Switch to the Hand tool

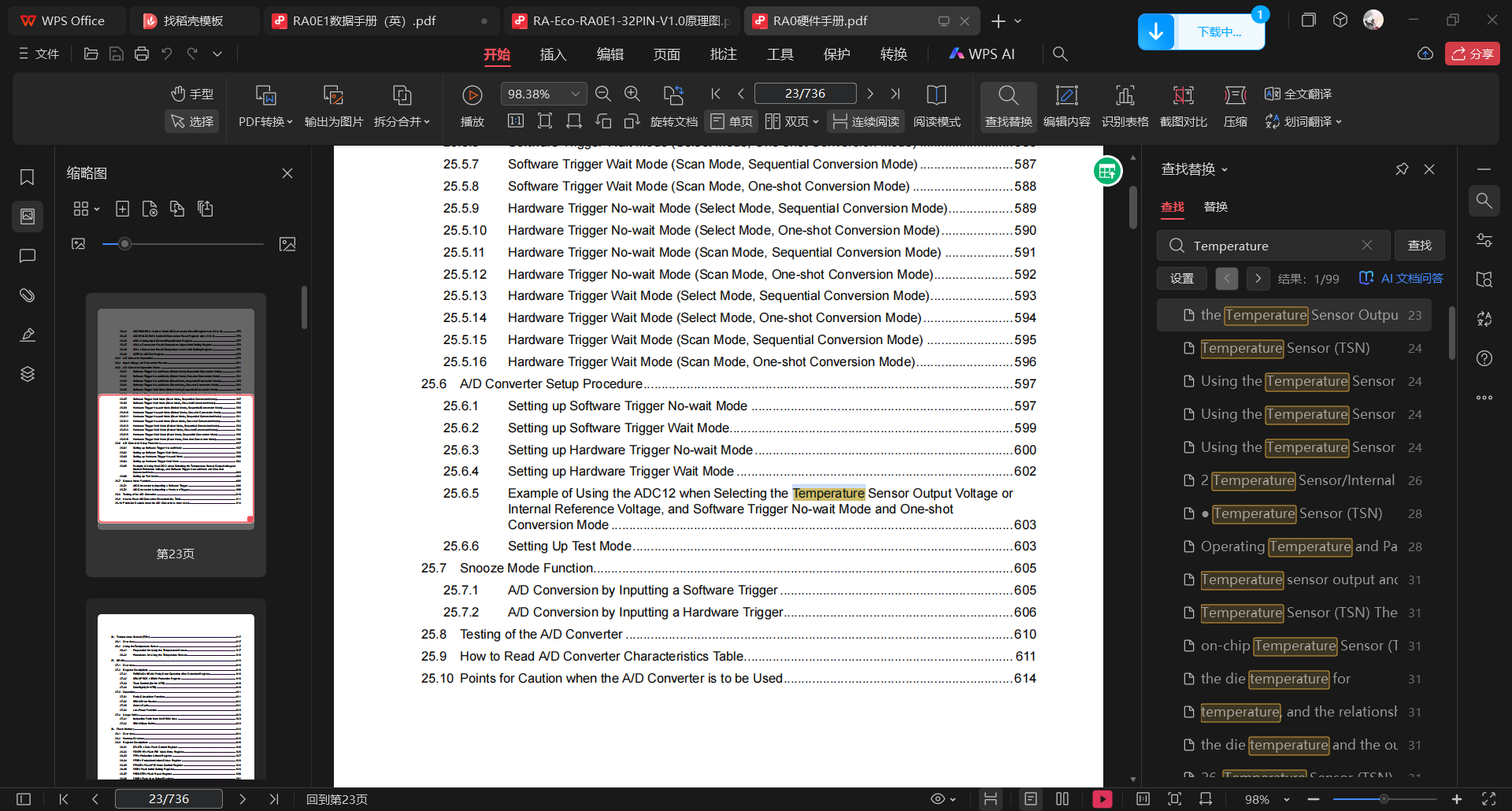(192, 94)
